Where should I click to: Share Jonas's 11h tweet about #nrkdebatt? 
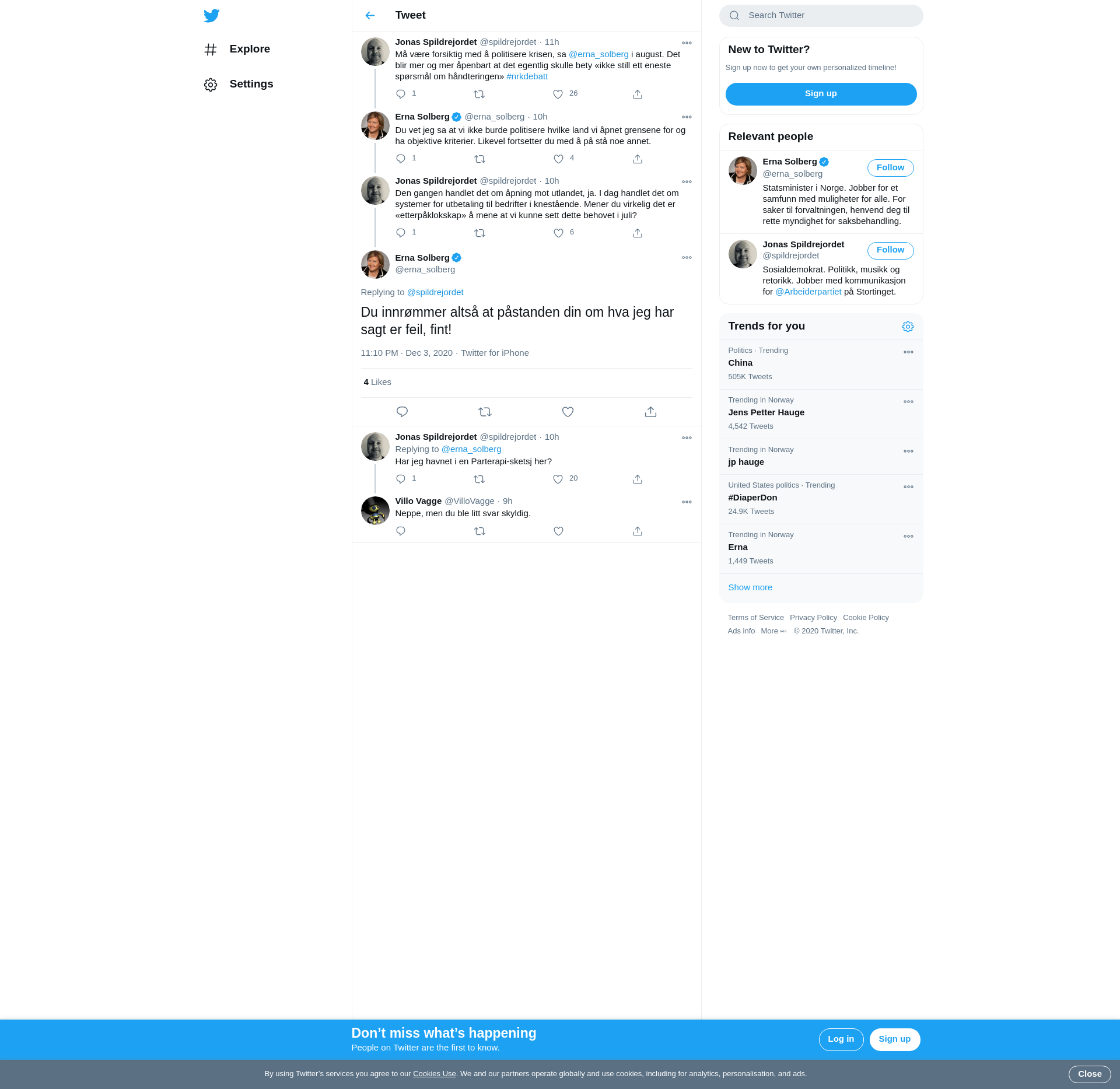(638, 94)
